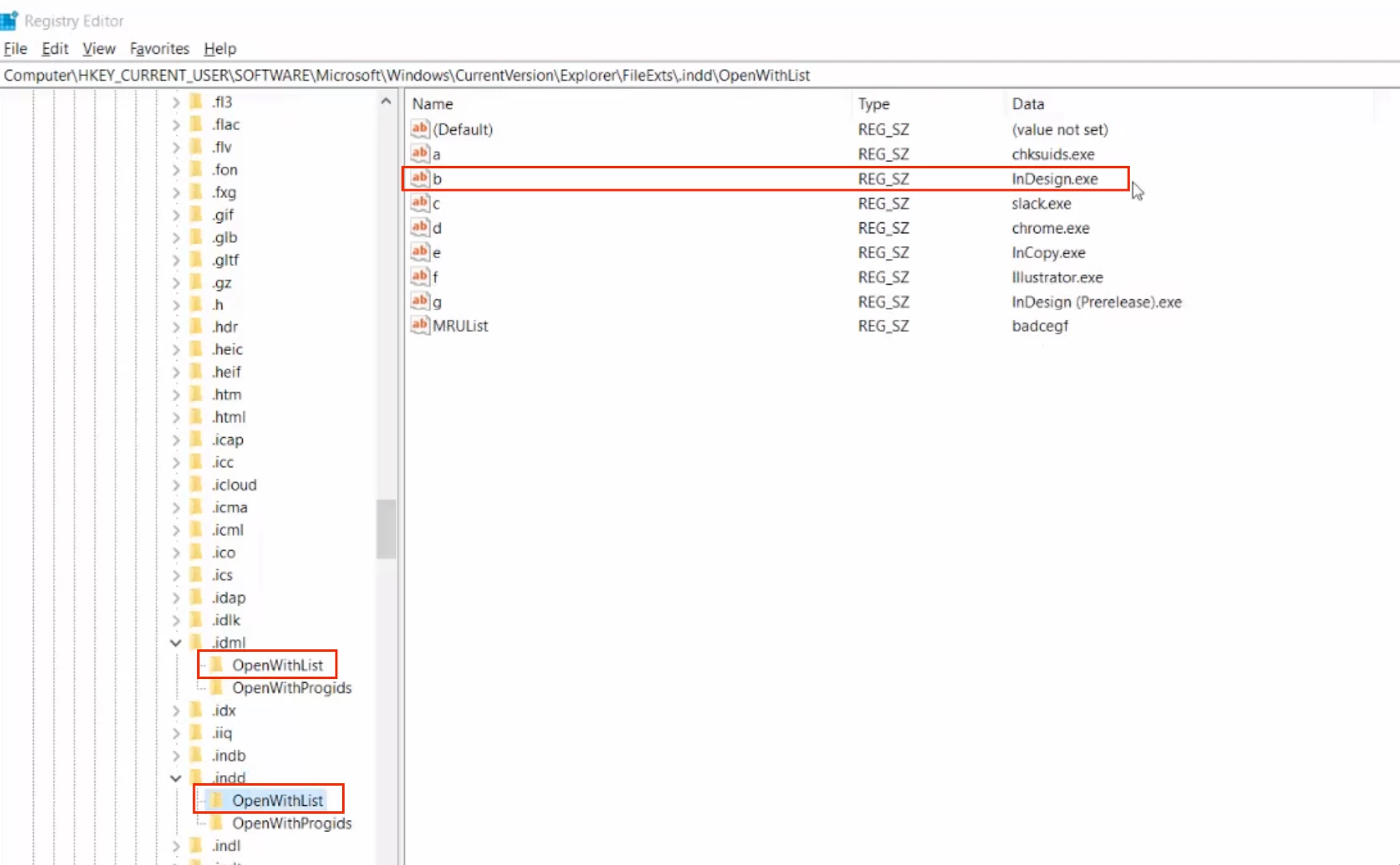Click the 'InCopy.exe' data cell
The width and height of the screenshot is (1400, 865).
click(1048, 252)
